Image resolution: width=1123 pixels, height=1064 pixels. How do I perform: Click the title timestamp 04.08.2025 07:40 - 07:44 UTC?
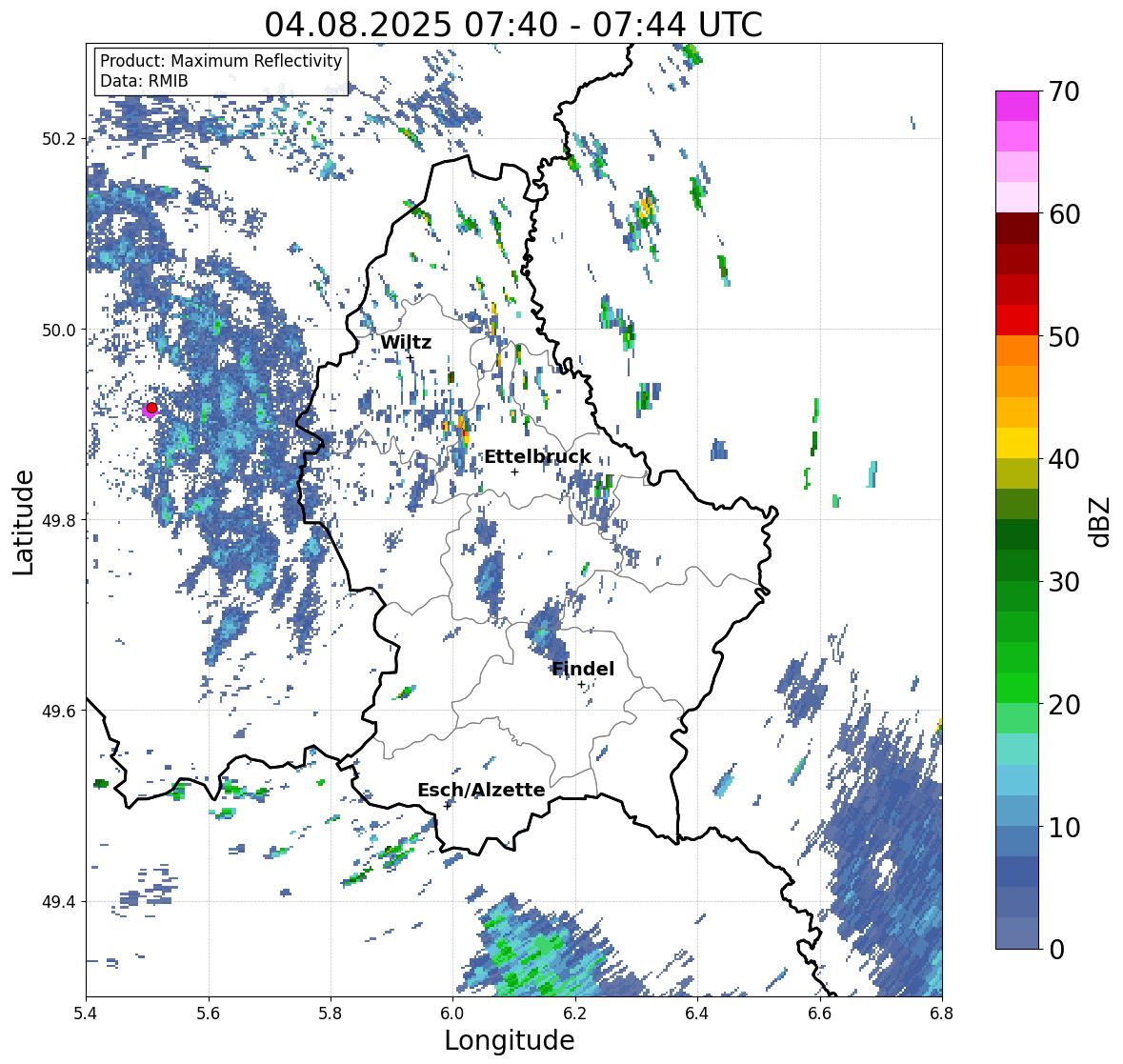coord(513,25)
